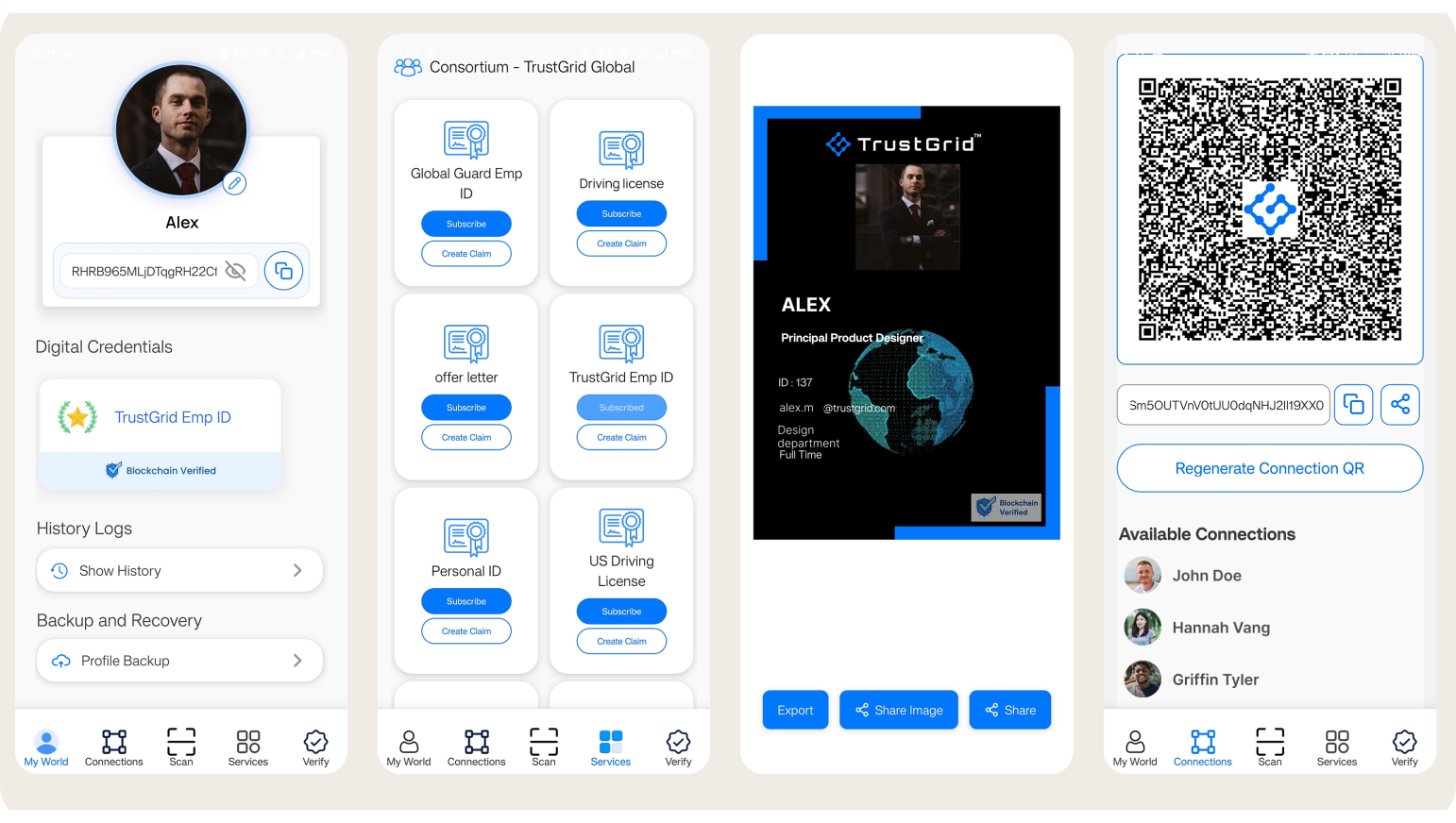Toggle visibility of the RHRB965 ID code
The height and width of the screenshot is (823, 1456).
235,272
